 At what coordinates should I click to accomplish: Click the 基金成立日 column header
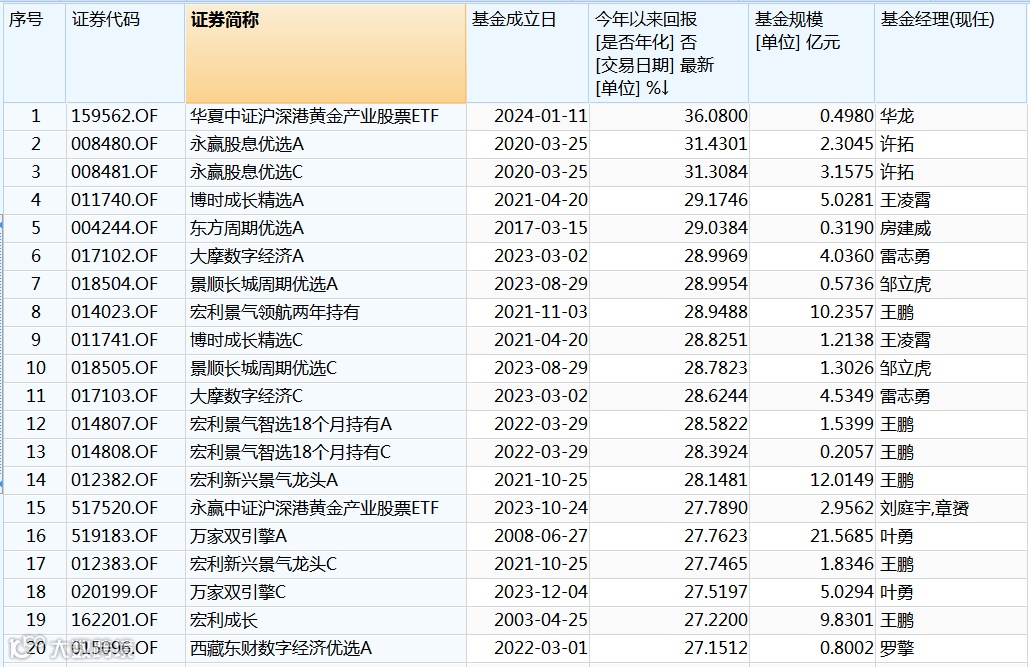coord(527,53)
